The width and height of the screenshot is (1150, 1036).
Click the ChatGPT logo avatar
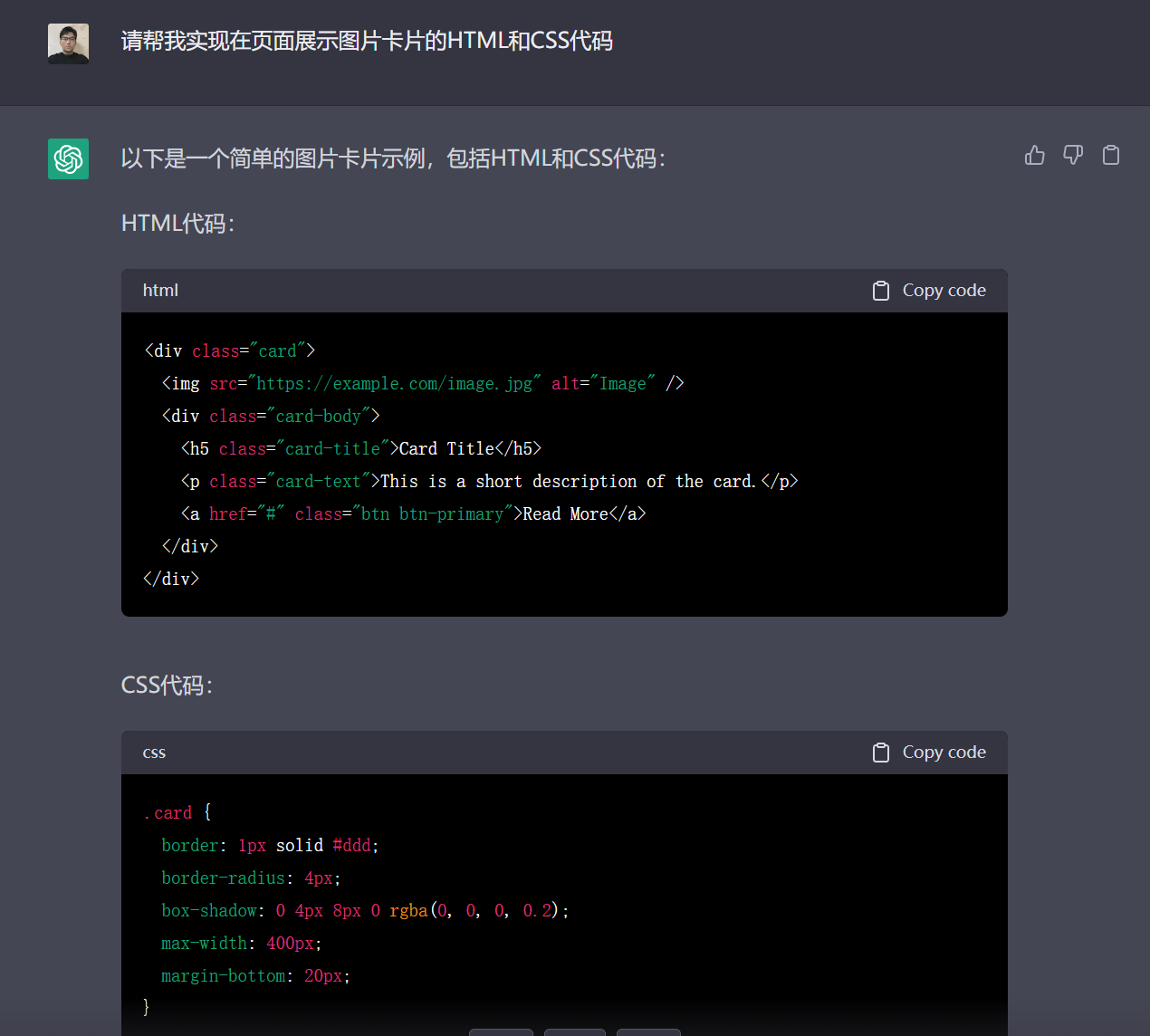pyautogui.click(x=68, y=159)
